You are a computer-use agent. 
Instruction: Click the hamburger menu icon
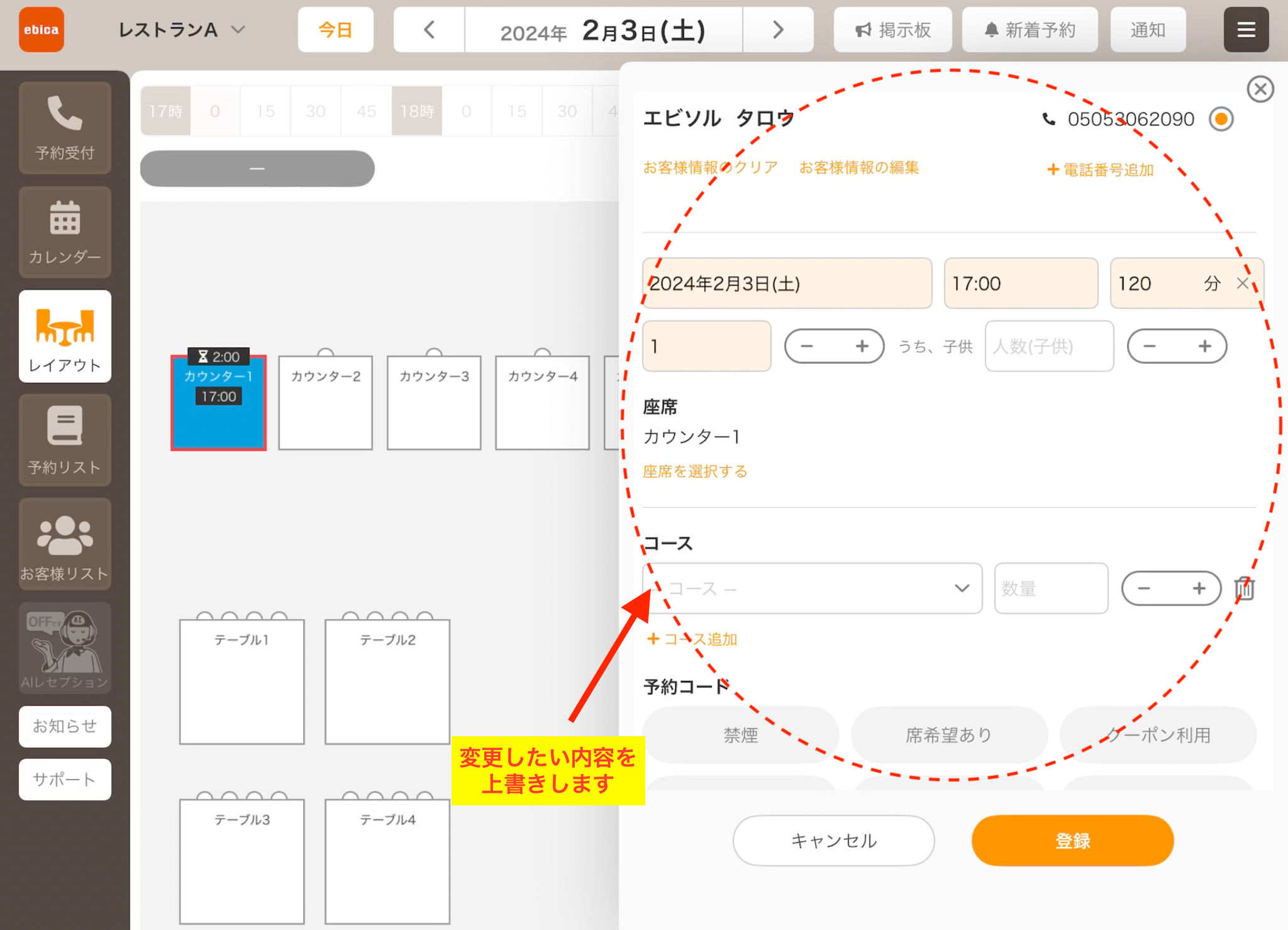click(x=1246, y=30)
